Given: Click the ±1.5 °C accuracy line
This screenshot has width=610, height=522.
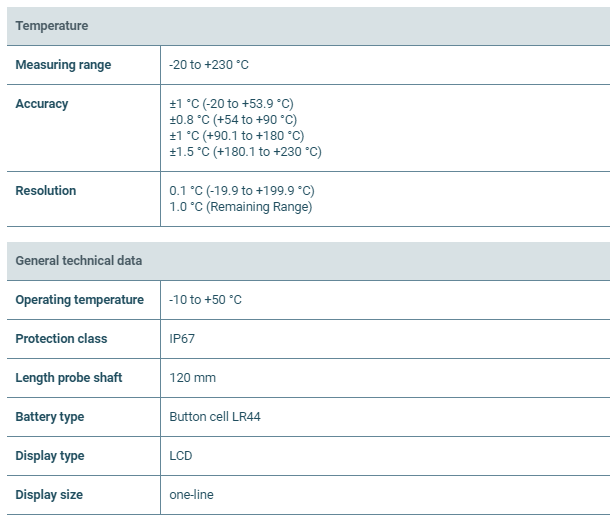Looking at the screenshot, I should click(245, 152).
